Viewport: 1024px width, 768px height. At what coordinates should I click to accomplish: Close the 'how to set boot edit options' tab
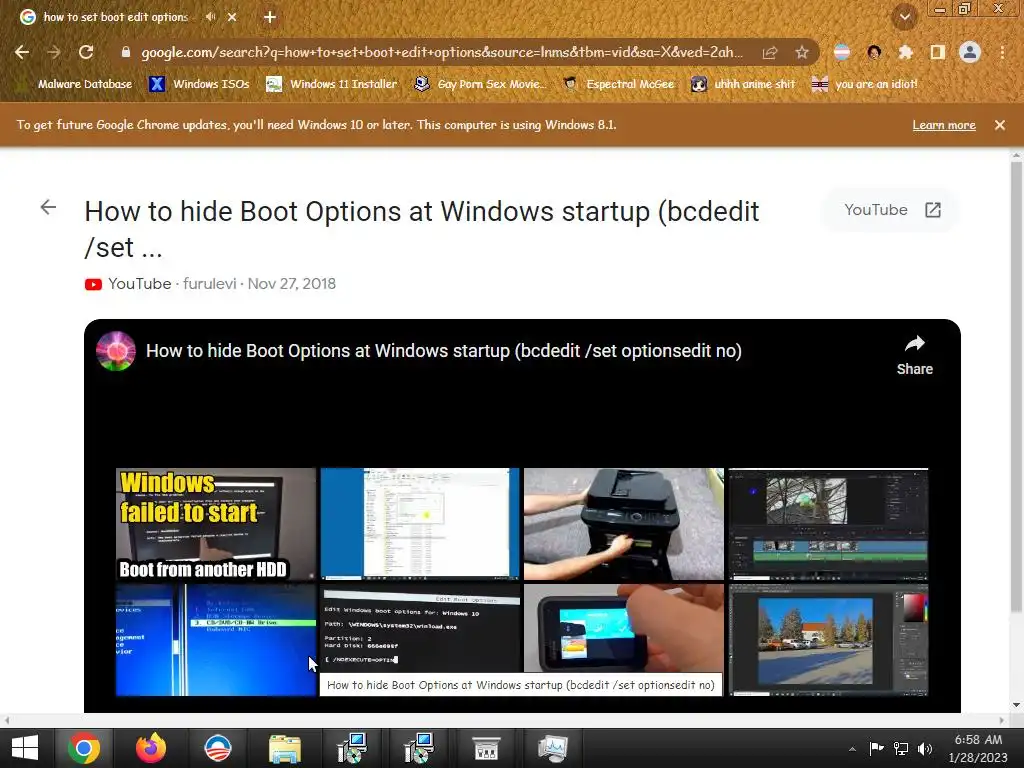tap(232, 17)
